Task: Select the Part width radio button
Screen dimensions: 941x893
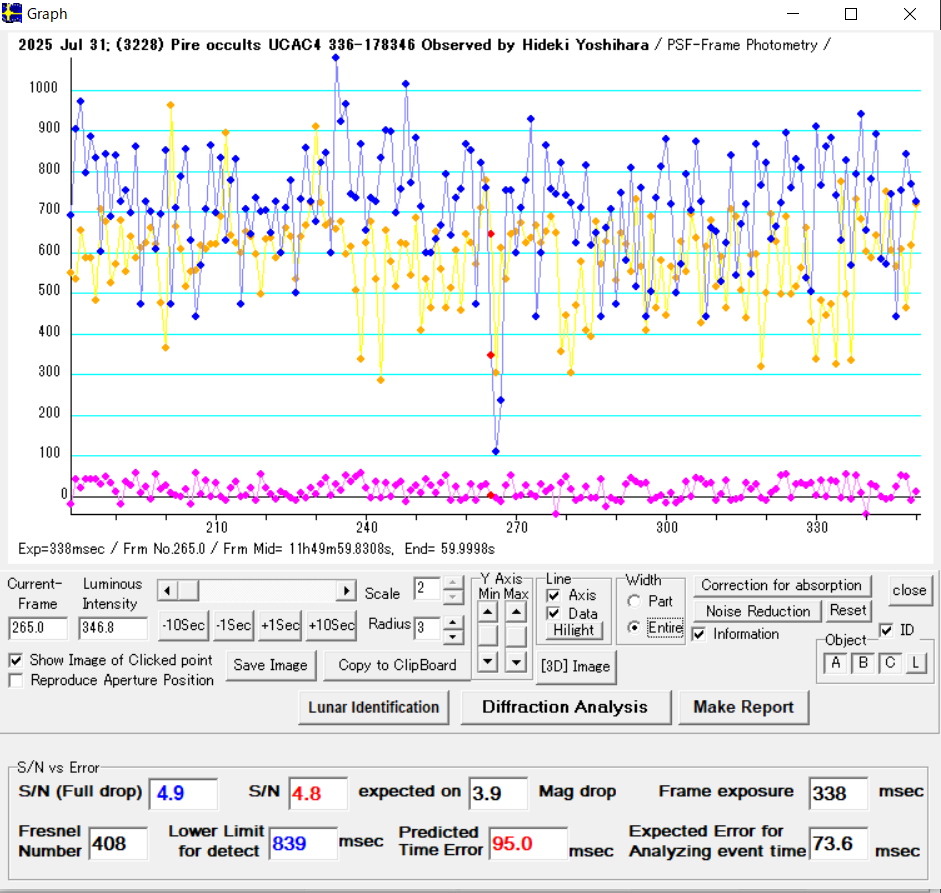Action: tap(633, 601)
